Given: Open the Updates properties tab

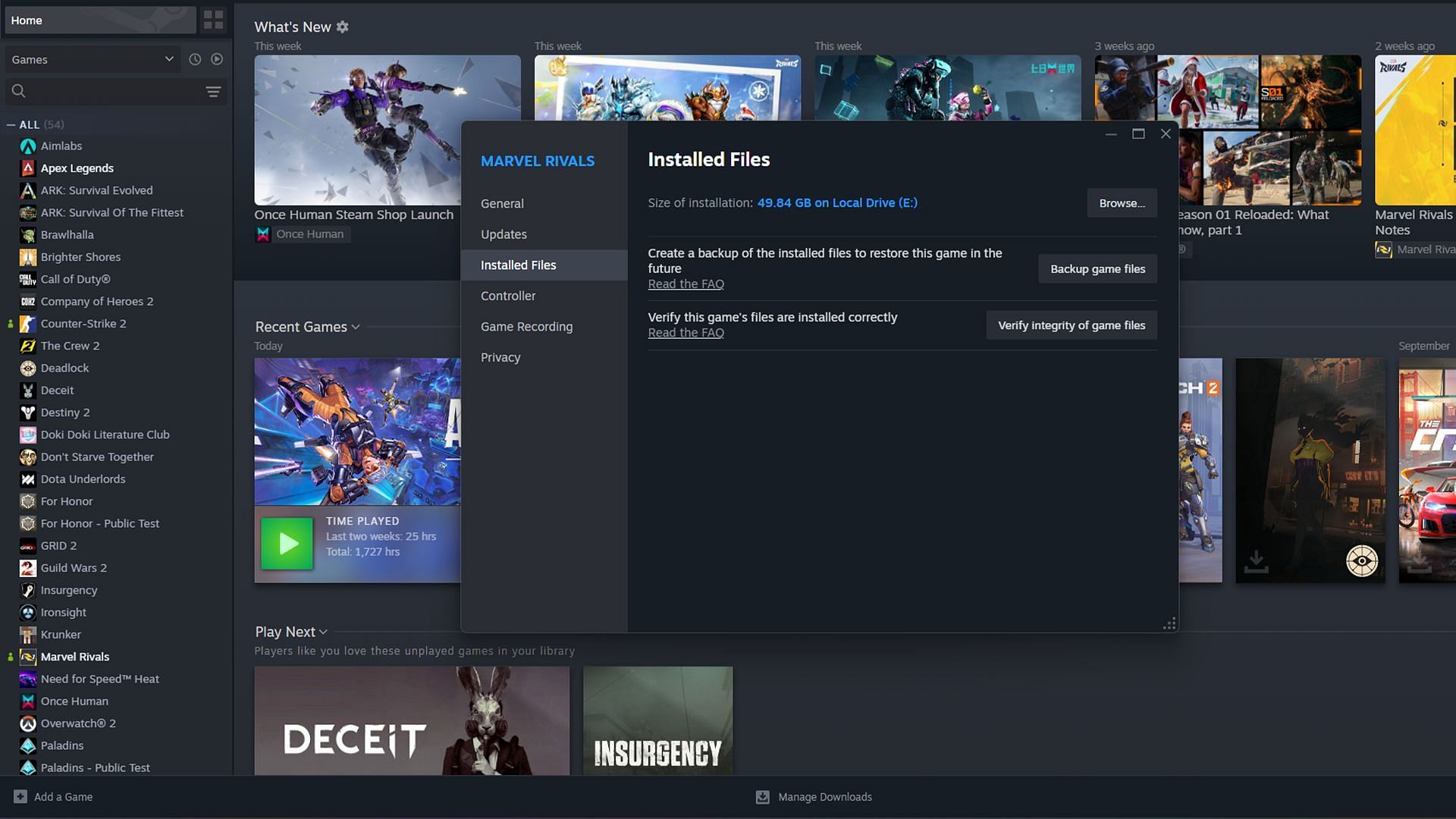Looking at the screenshot, I should (x=544, y=234).
